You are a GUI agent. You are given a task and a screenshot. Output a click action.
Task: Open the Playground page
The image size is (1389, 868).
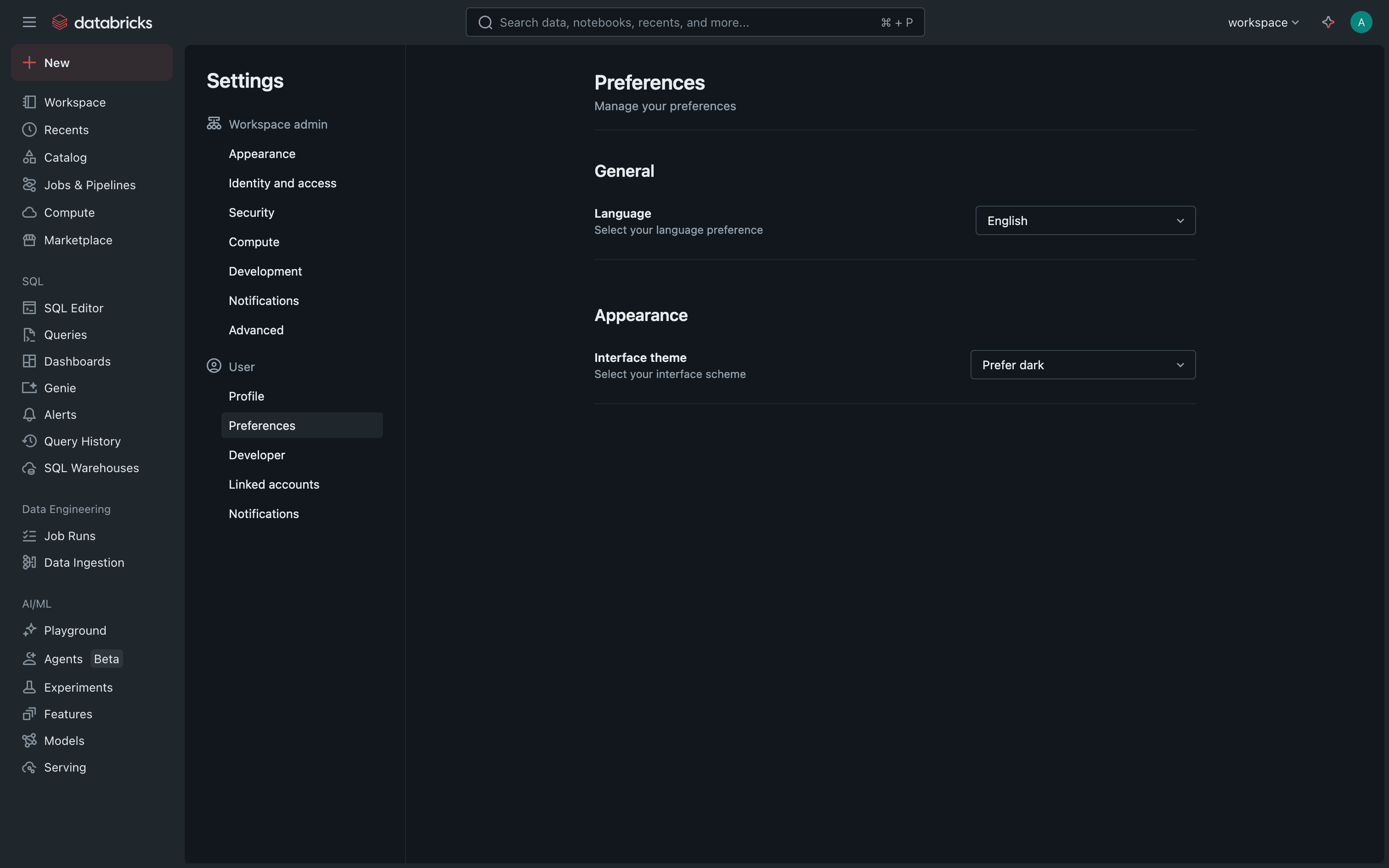pos(74,630)
